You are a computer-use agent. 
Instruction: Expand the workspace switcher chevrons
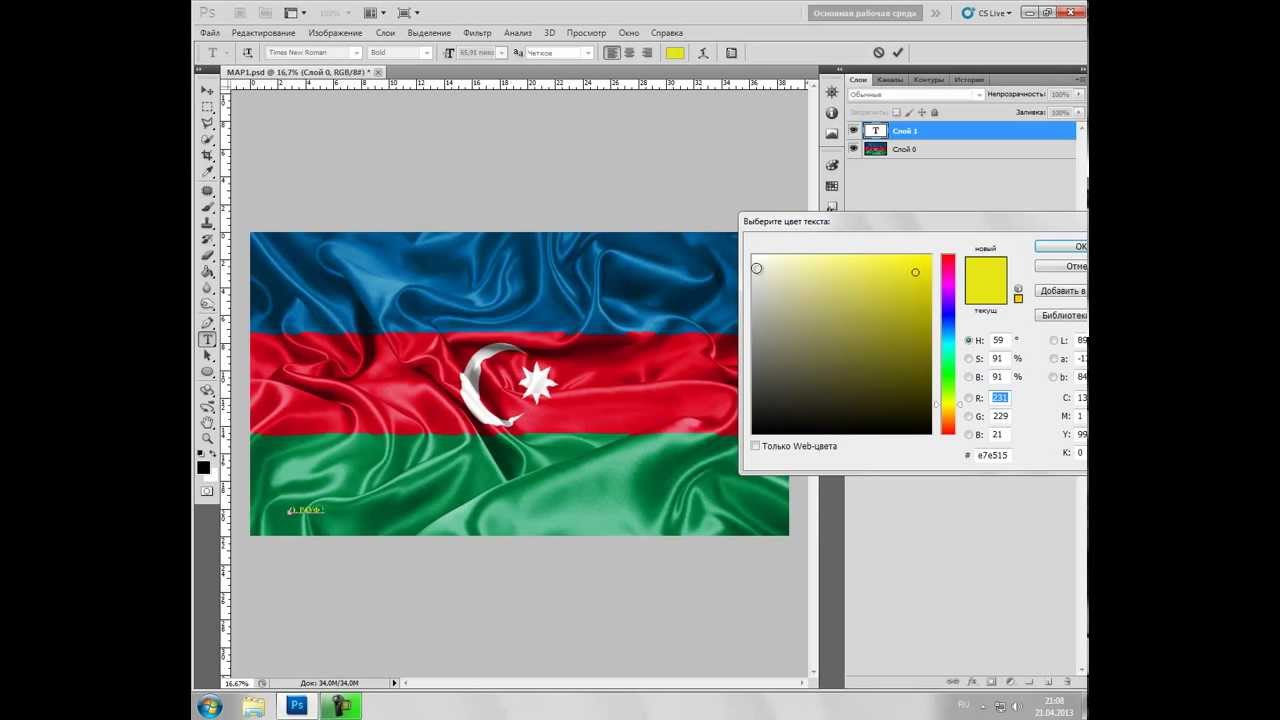point(936,13)
